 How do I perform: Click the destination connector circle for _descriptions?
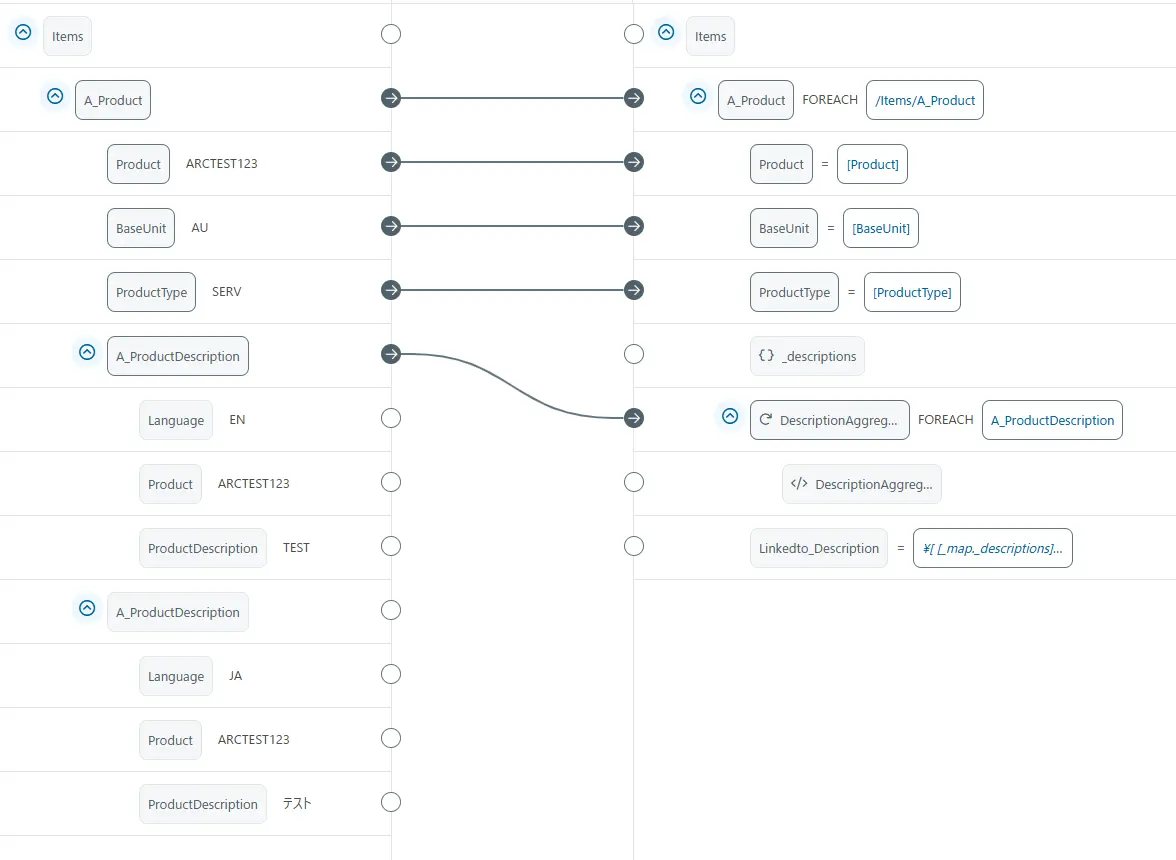pos(634,354)
